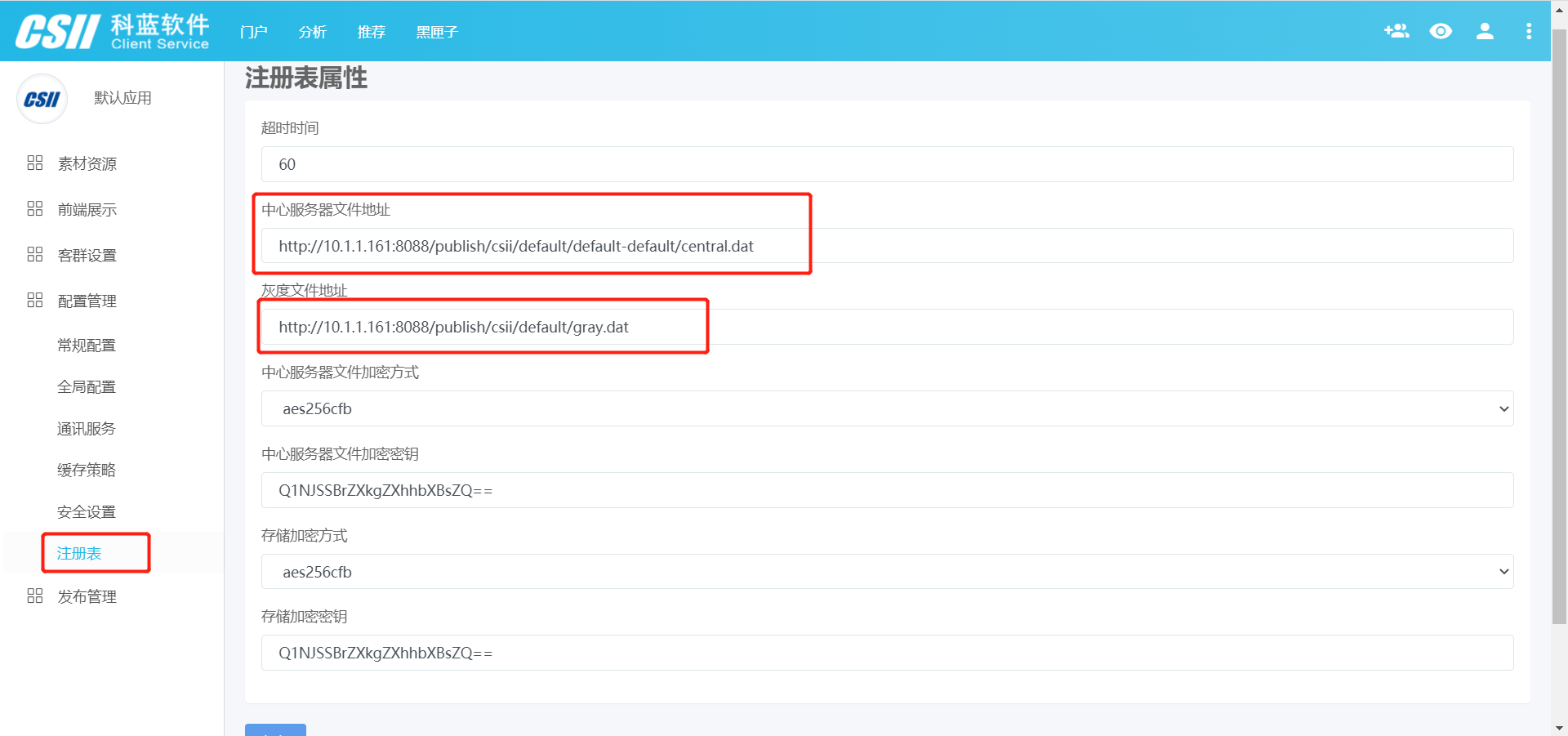Open the 存储加密方式 dropdown
Viewport: 1568px width, 736px height.
[887, 572]
